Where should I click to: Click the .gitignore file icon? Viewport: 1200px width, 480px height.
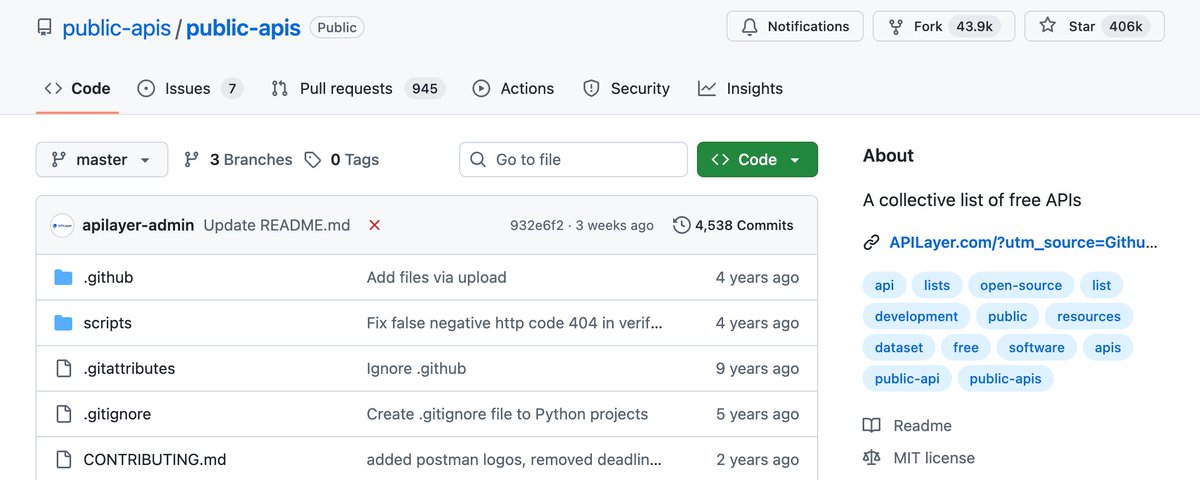[64, 414]
